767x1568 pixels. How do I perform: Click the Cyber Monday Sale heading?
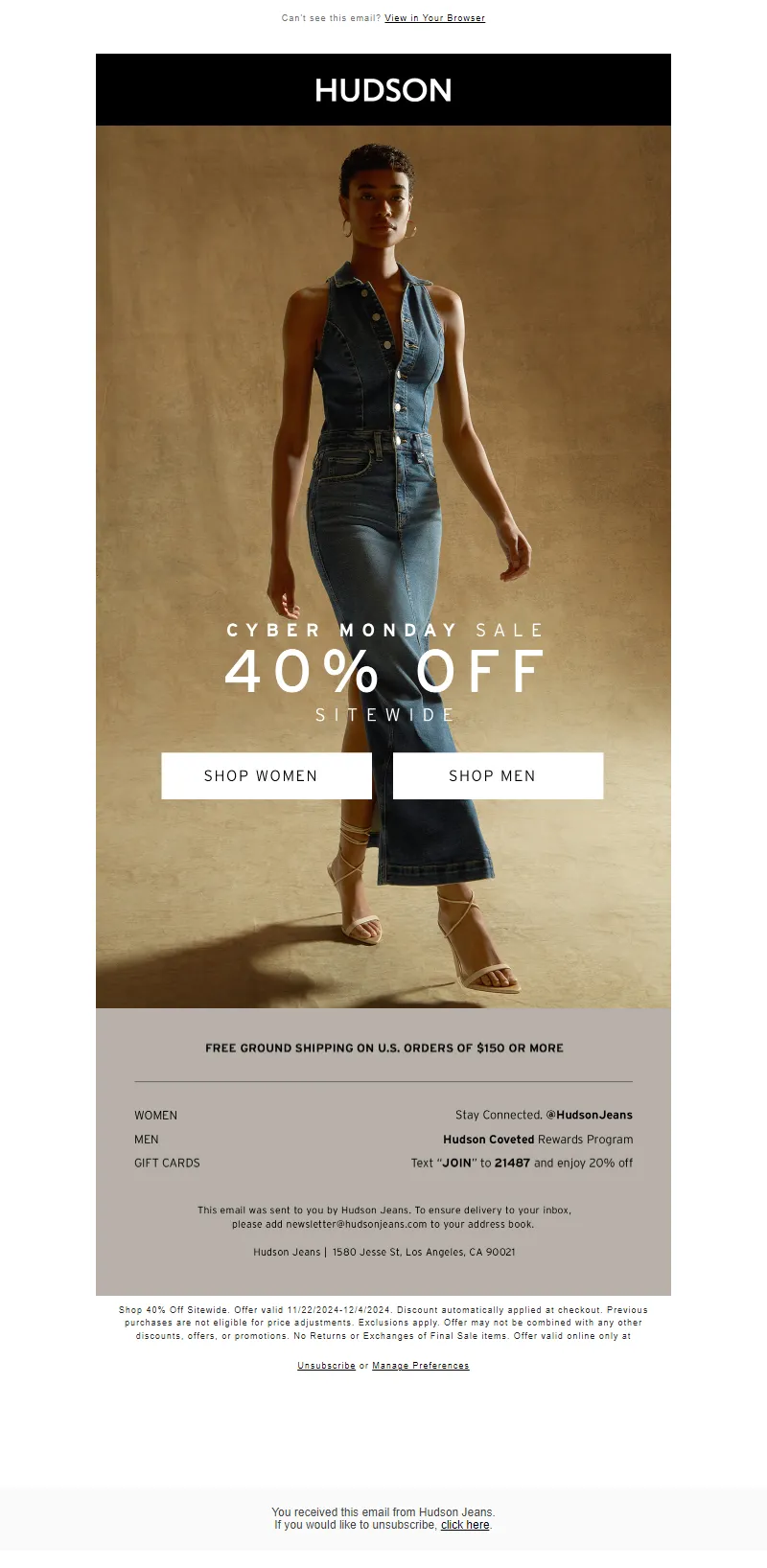click(x=384, y=630)
